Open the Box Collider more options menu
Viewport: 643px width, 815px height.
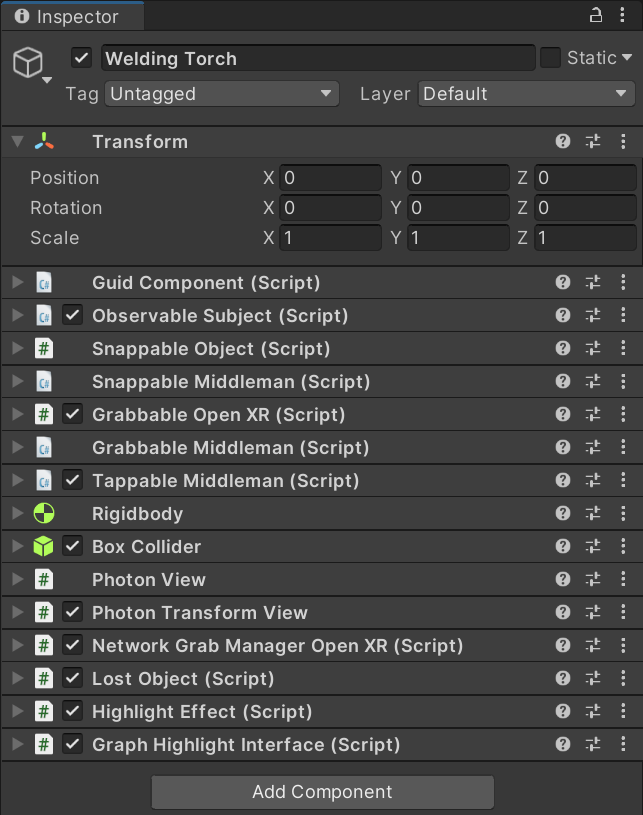tap(623, 547)
